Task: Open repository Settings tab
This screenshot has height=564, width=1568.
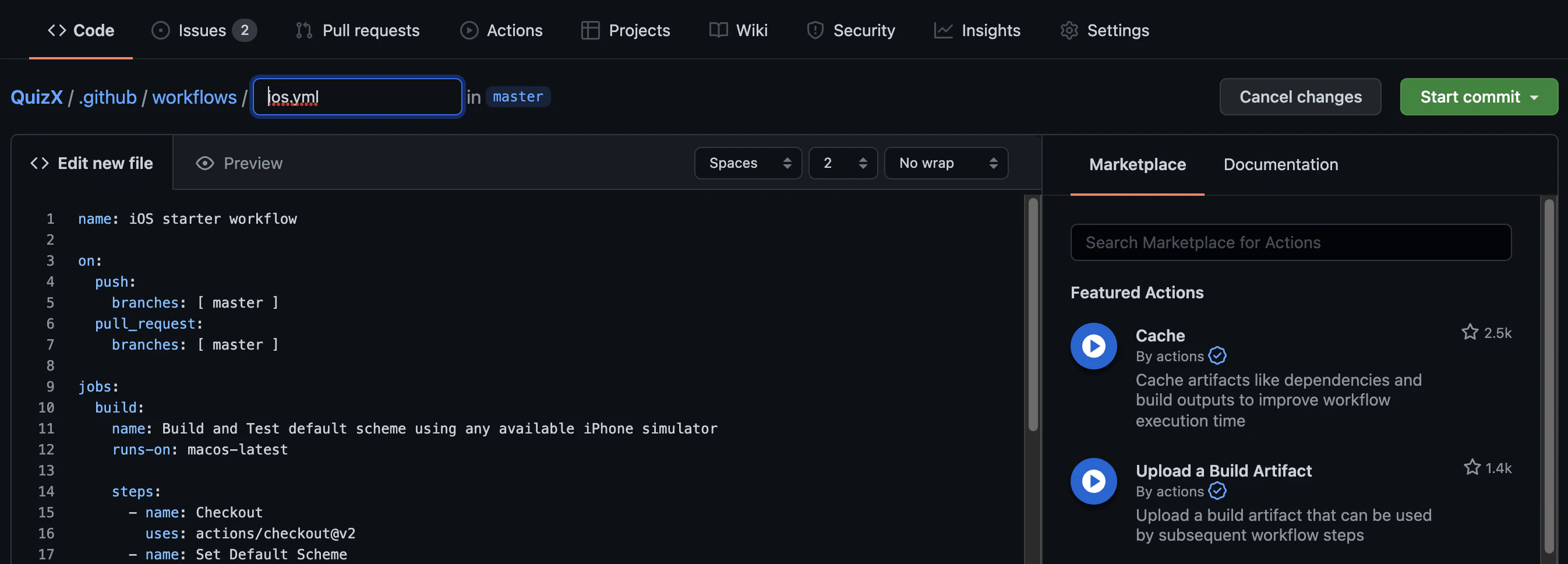Action: point(1104,30)
